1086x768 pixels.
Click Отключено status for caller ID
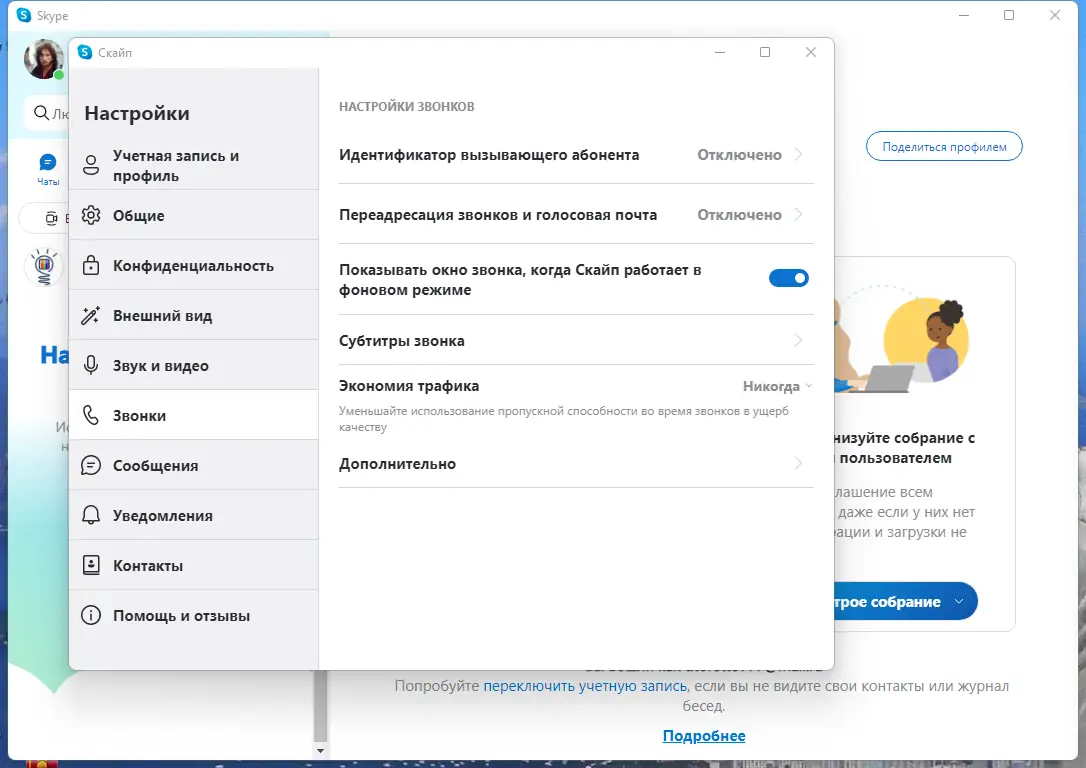click(739, 154)
